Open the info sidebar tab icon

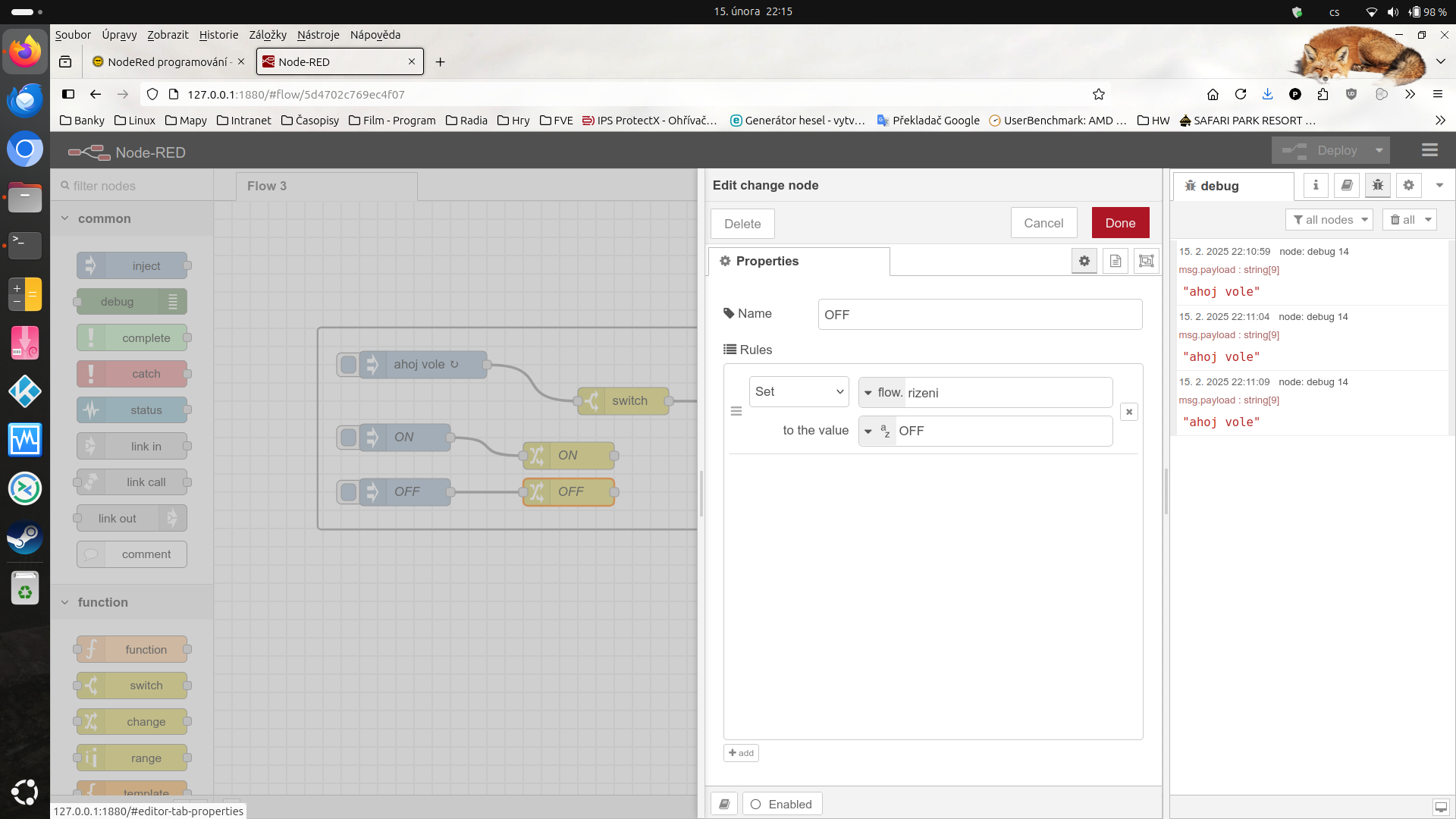pyautogui.click(x=1316, y=185)
